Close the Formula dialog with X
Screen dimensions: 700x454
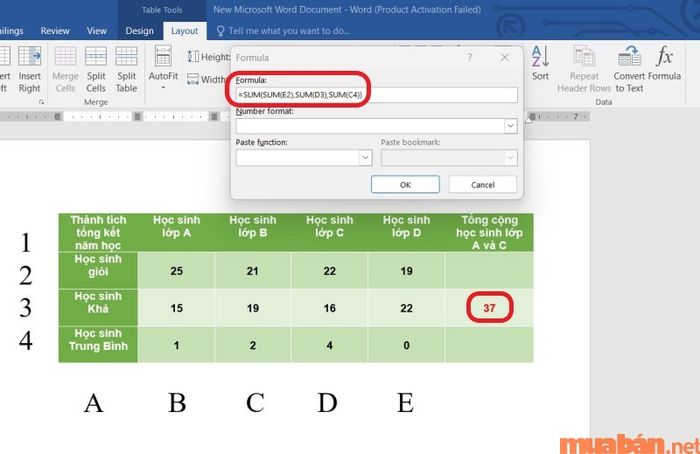pyautogui.click(x=504, y=58)
